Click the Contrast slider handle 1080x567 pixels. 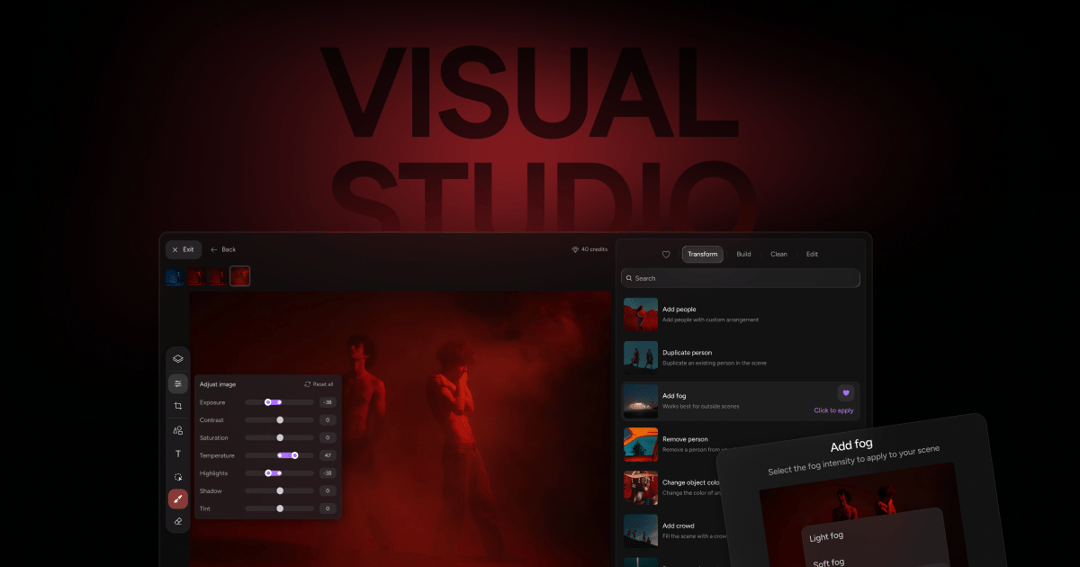tap(280, 420)
